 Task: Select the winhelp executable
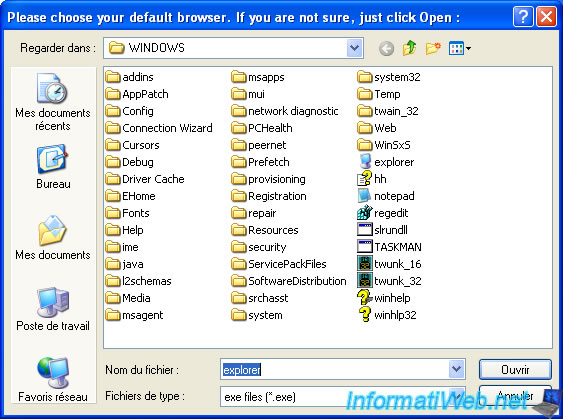[384, 298]
